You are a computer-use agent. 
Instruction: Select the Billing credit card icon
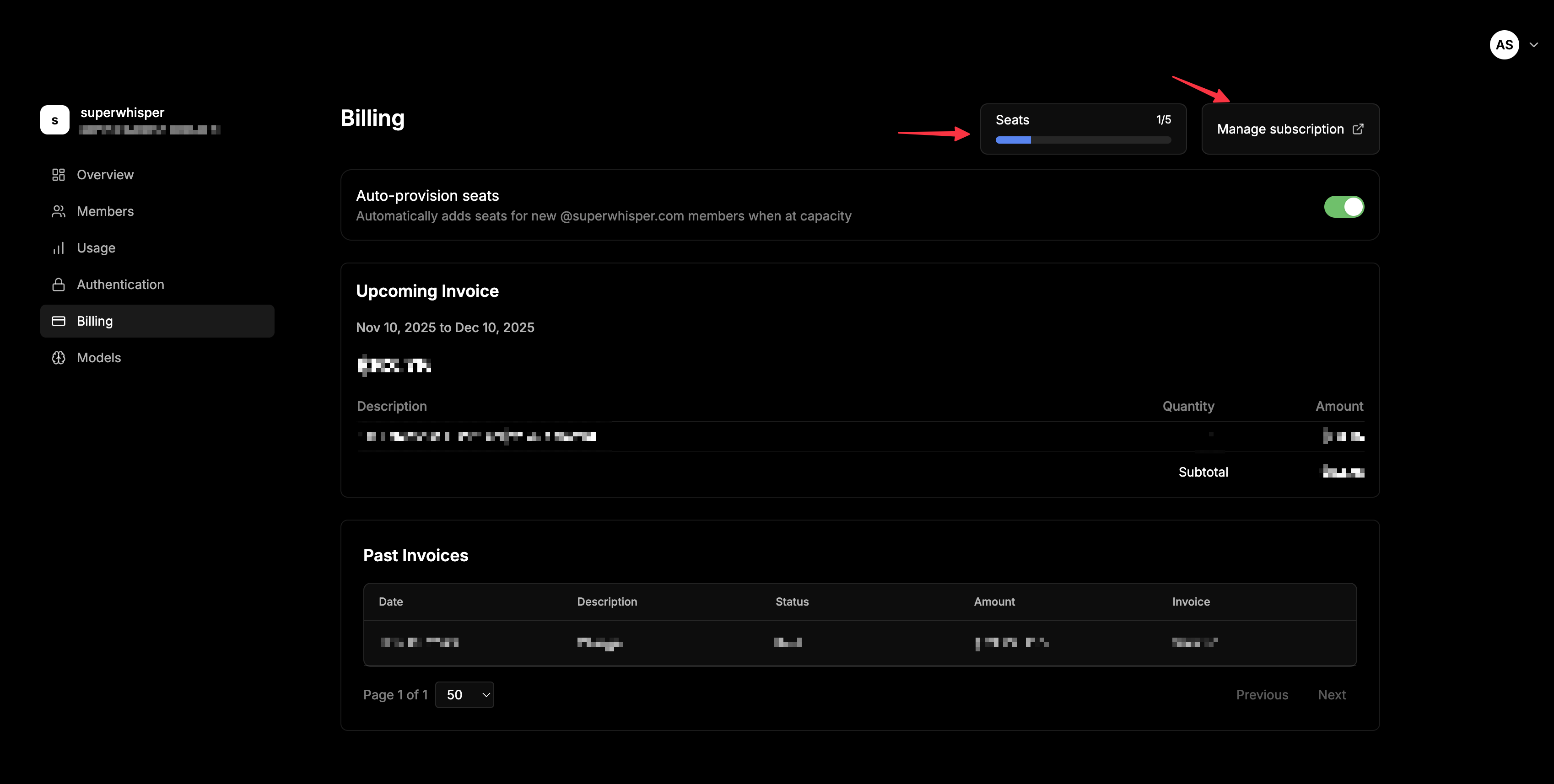point(59,321)
